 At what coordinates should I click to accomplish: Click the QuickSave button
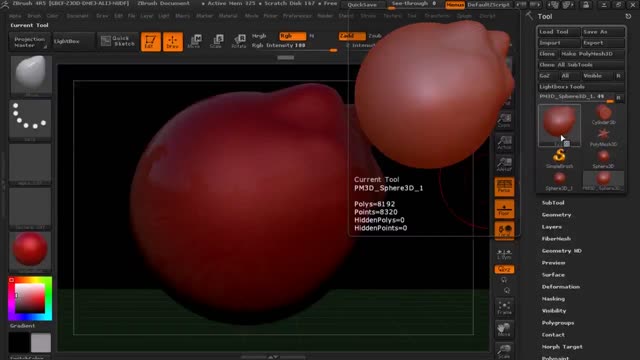362,5
